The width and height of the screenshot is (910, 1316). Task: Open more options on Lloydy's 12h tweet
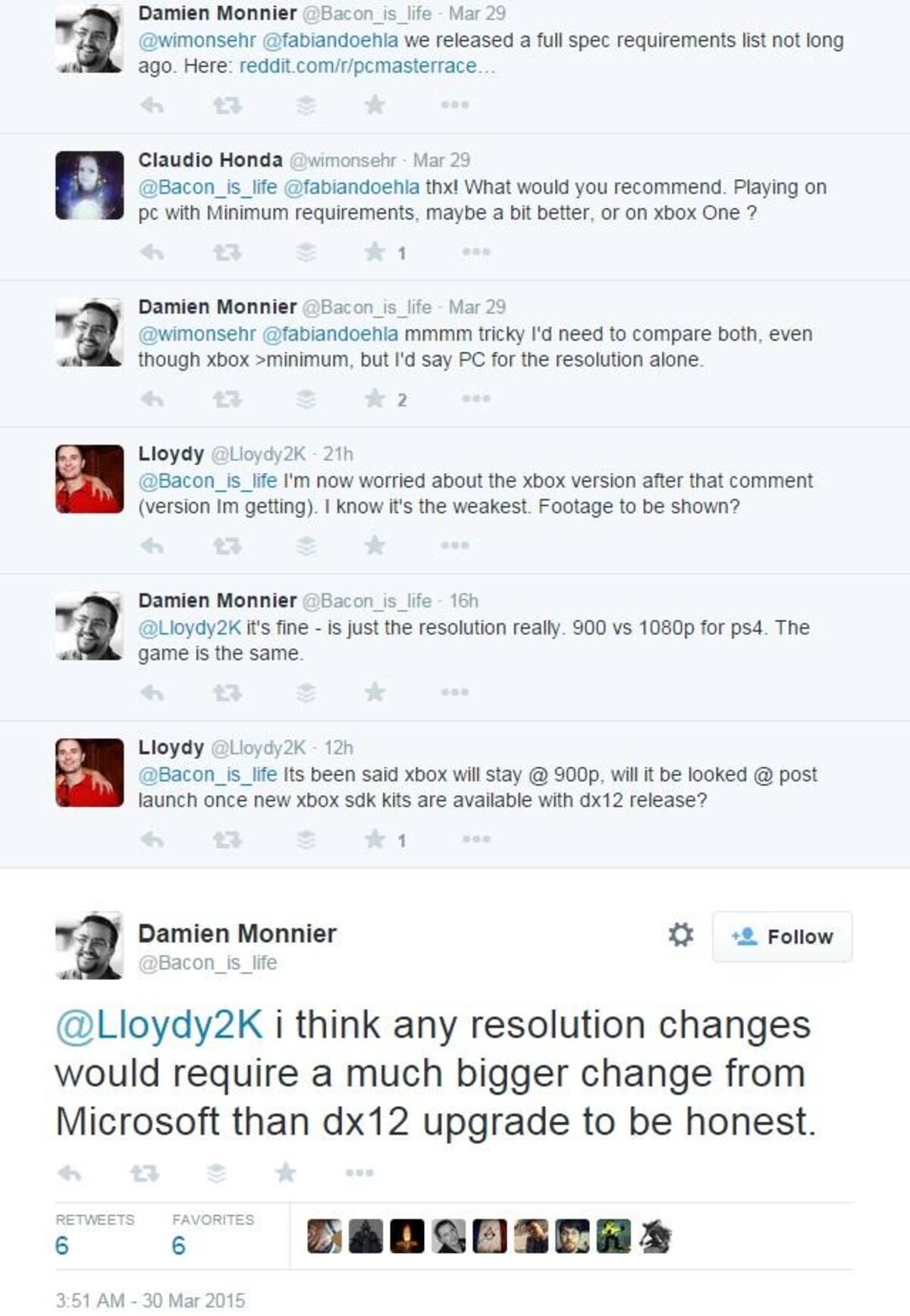click(x=476, y=839)
